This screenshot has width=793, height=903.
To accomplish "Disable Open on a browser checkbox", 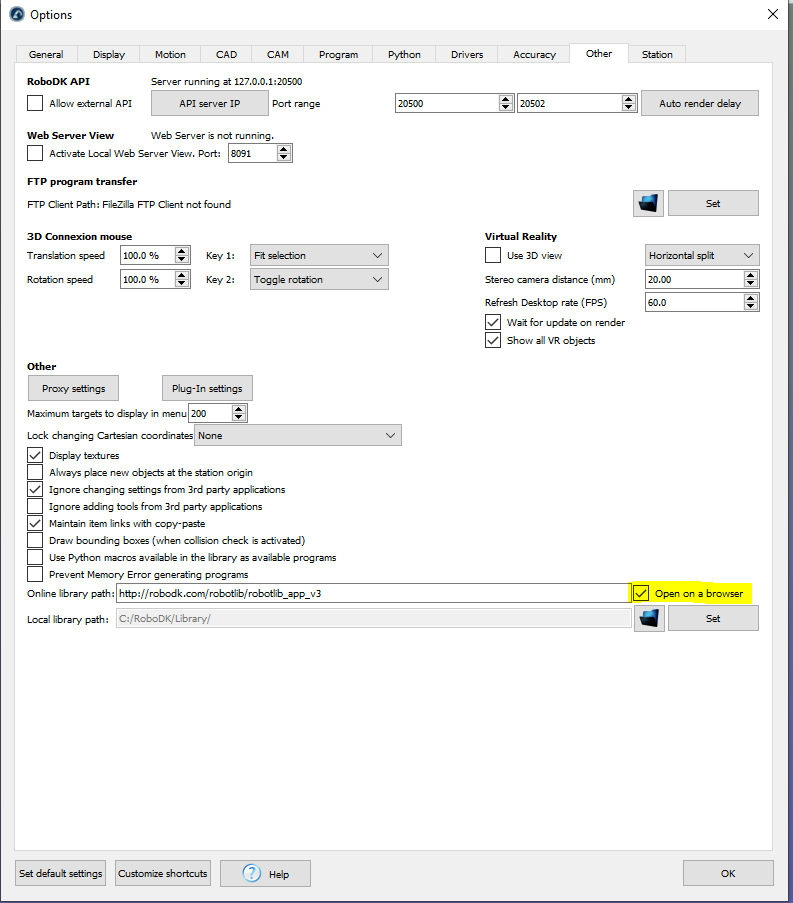I will coord(641,593).
